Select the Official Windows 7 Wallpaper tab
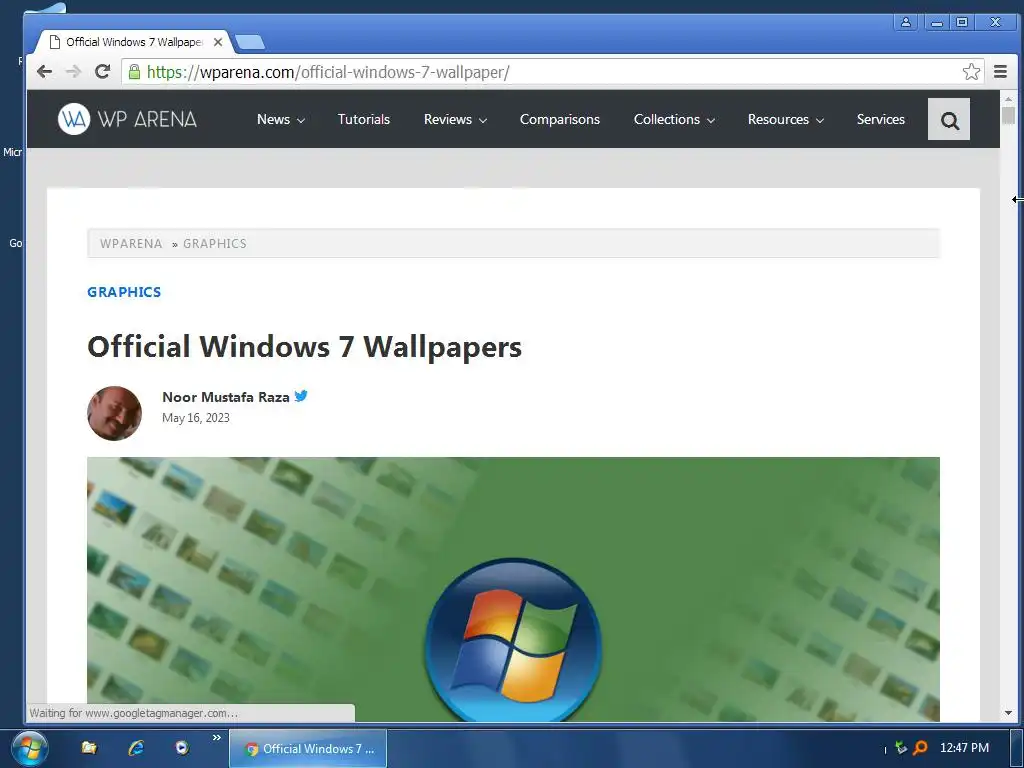 point(134,42)
